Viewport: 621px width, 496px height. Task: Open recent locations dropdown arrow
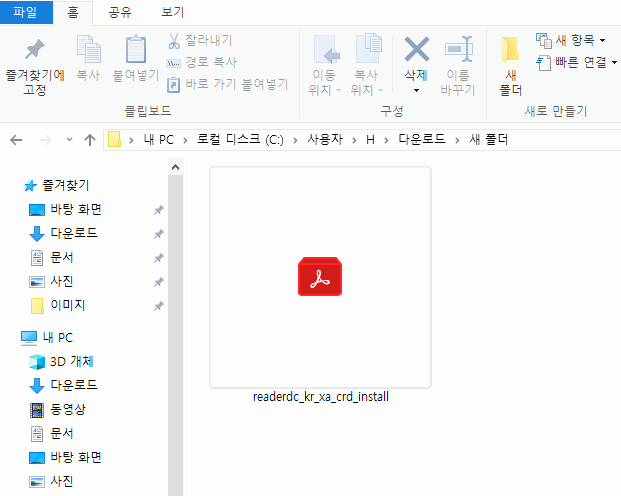69,139
